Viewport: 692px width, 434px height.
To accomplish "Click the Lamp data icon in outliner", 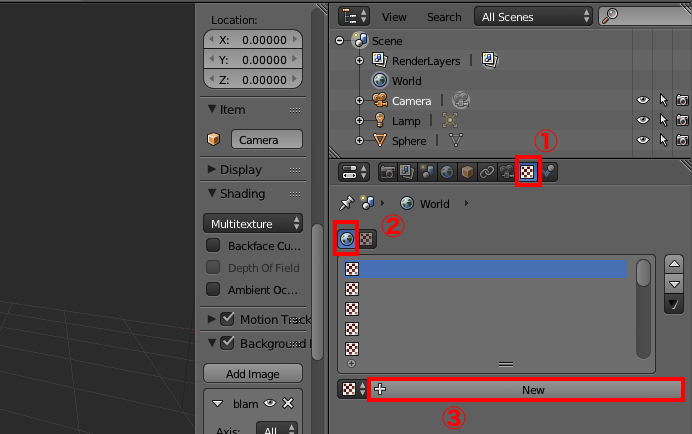I will (450, 120).
